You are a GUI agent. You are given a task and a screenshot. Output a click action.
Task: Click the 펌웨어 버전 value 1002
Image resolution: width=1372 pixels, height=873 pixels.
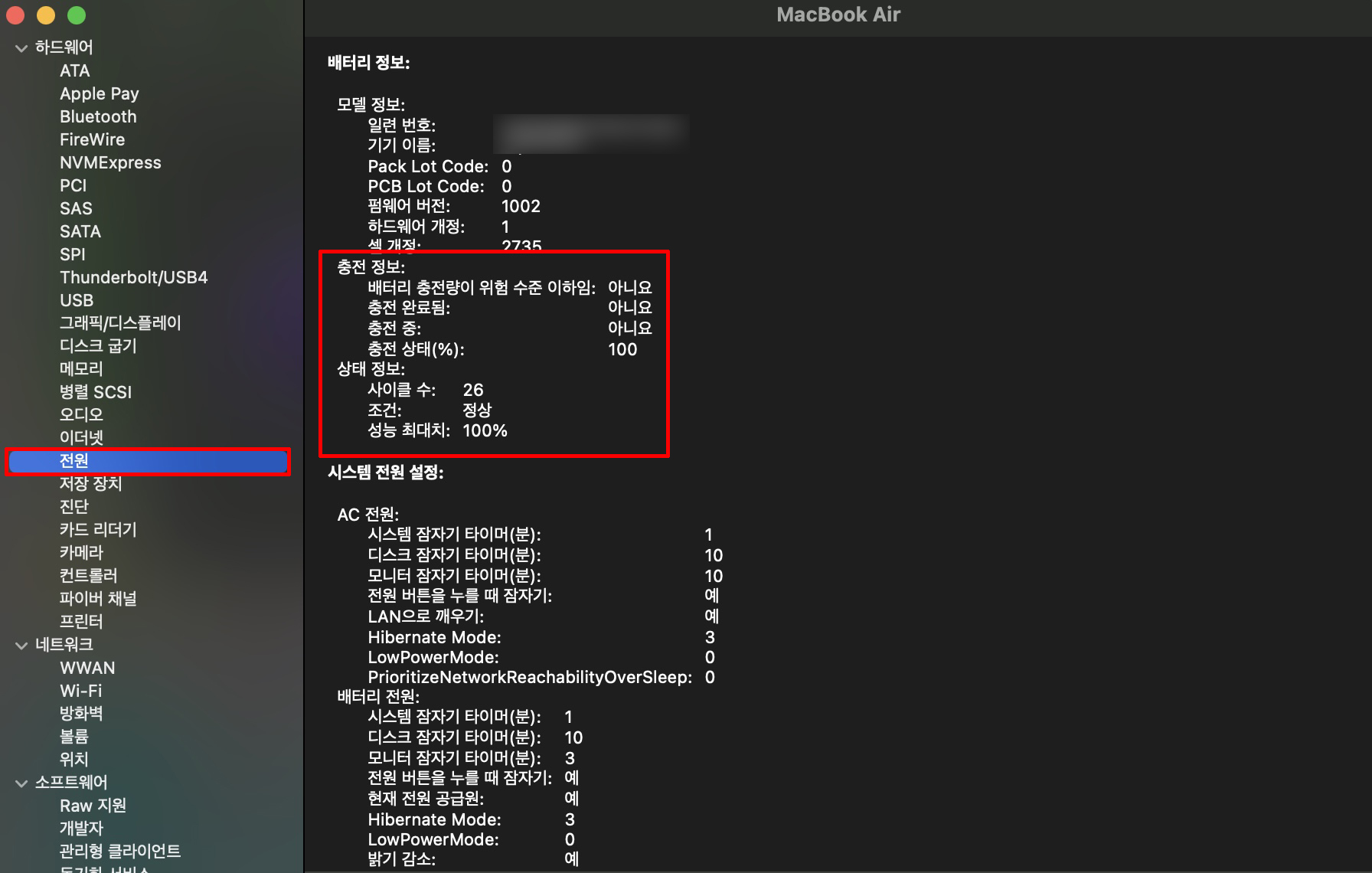(521, 206)
